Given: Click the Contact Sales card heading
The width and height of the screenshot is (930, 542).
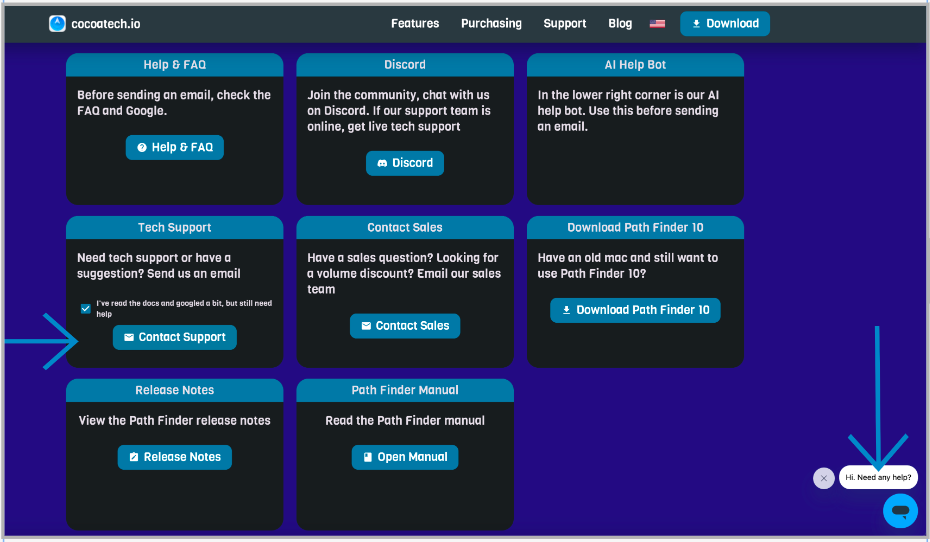Looking at the screenshot, I should pos(405,228).
